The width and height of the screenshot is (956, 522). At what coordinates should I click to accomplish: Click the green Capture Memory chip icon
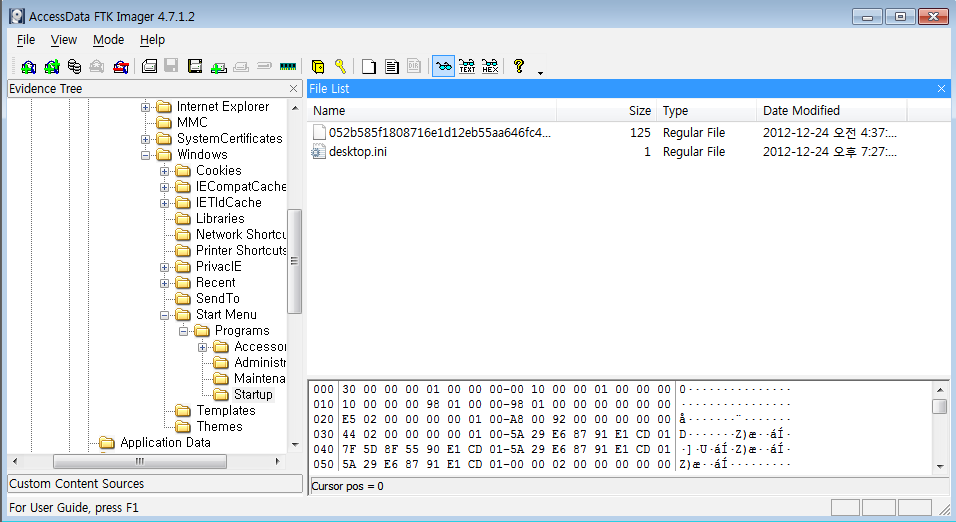[288, 66]
